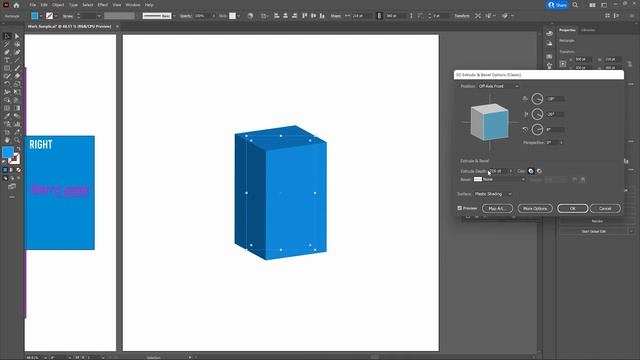Select the Line Segment tool
The width and height of the screenshot is (640, 360).
click(17, 60)
